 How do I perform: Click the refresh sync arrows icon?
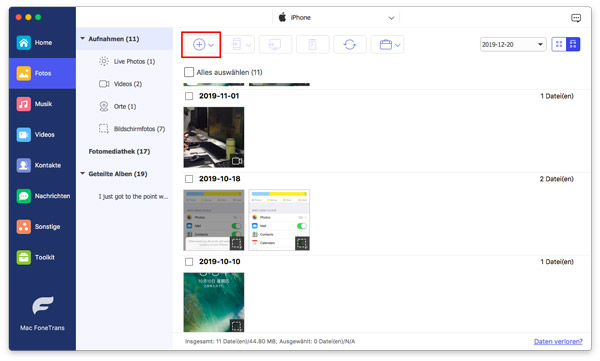tap(350, 44)
